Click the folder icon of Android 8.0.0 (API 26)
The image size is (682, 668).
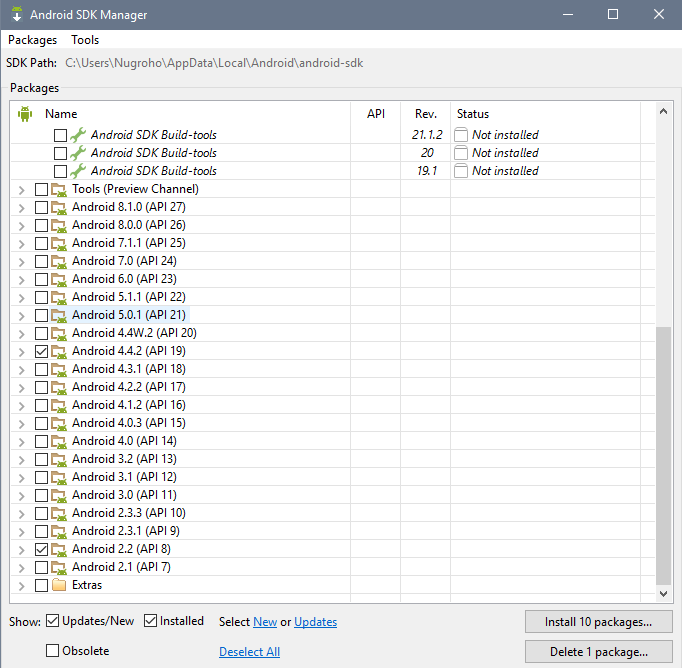[59, 225]
